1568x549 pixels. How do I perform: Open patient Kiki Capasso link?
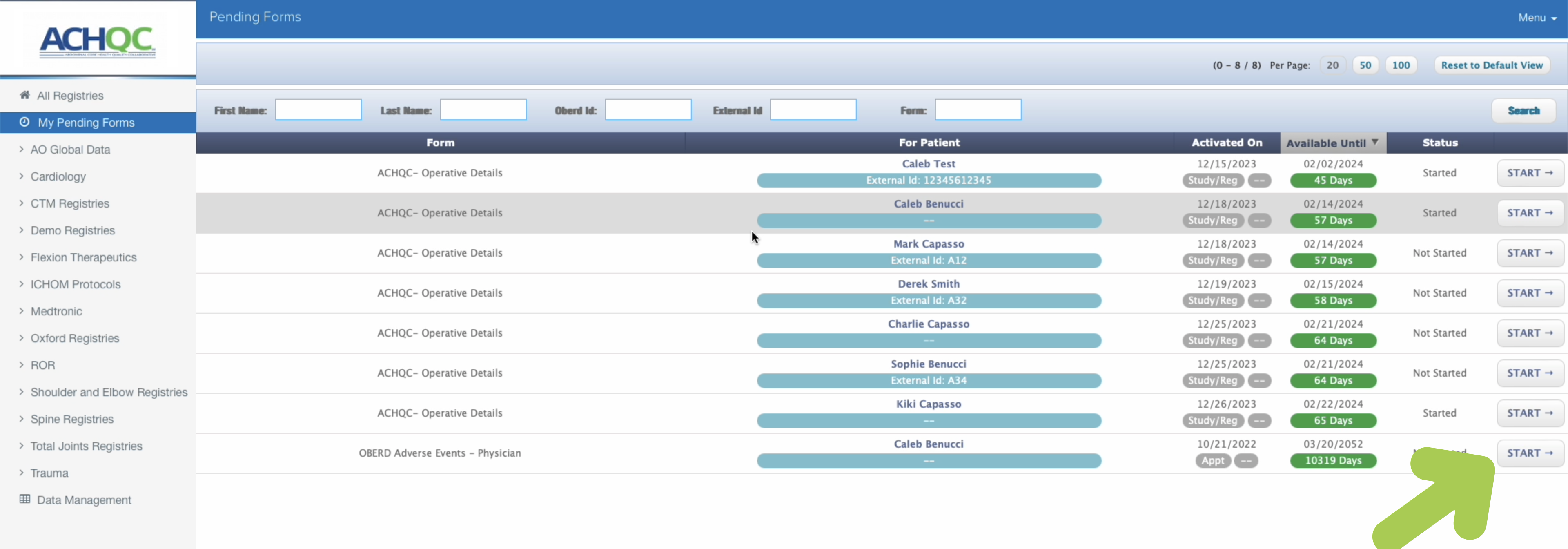click(928, 404)
